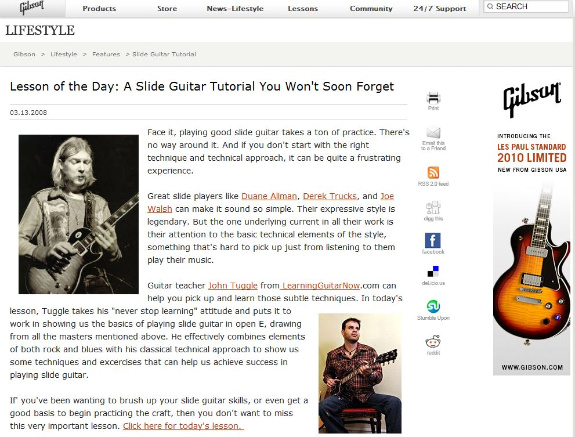Click the Digg this icon

pyautogui.click(x=433, y=208)
